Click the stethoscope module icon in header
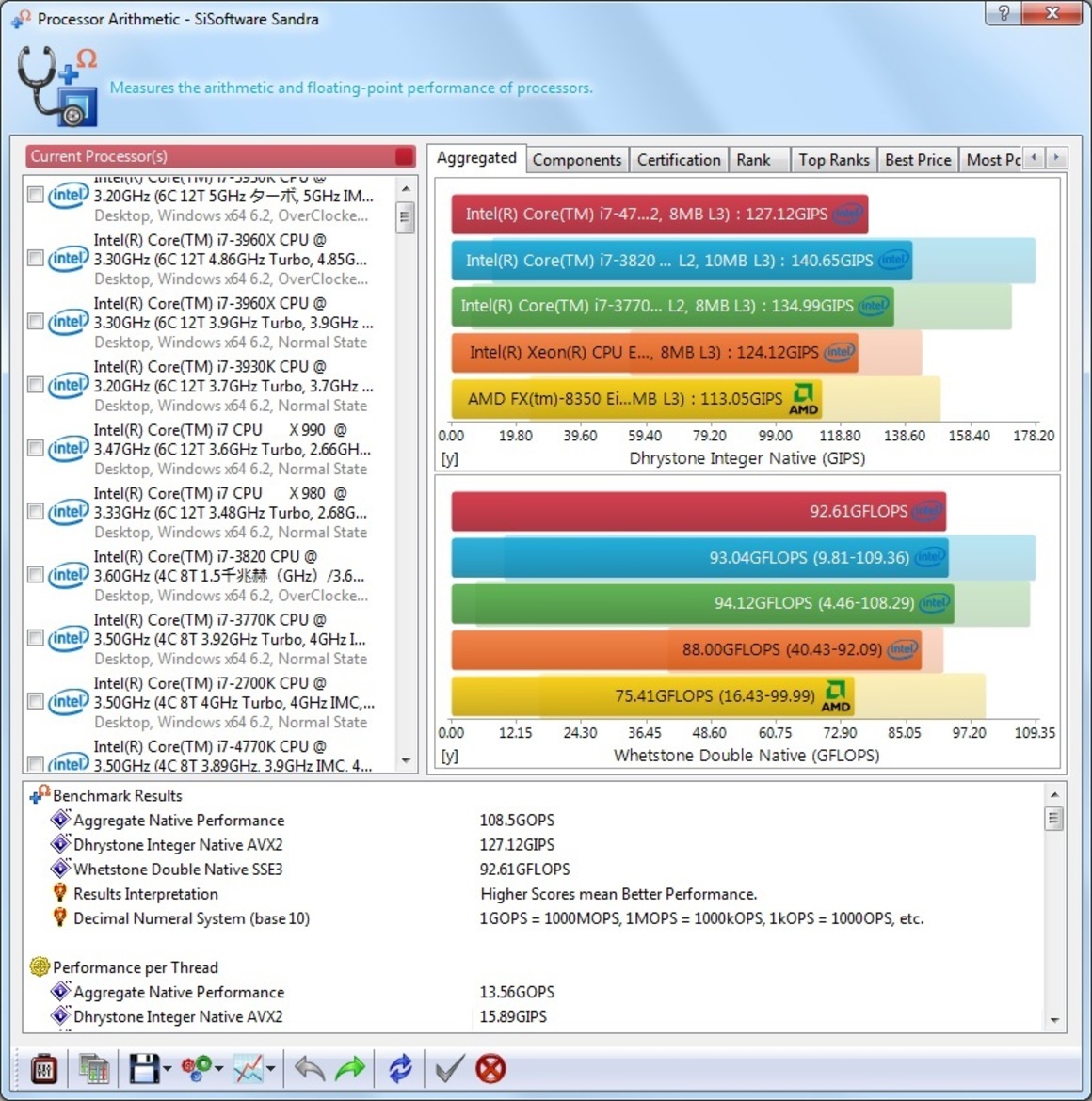 click(x=57, y=87)
